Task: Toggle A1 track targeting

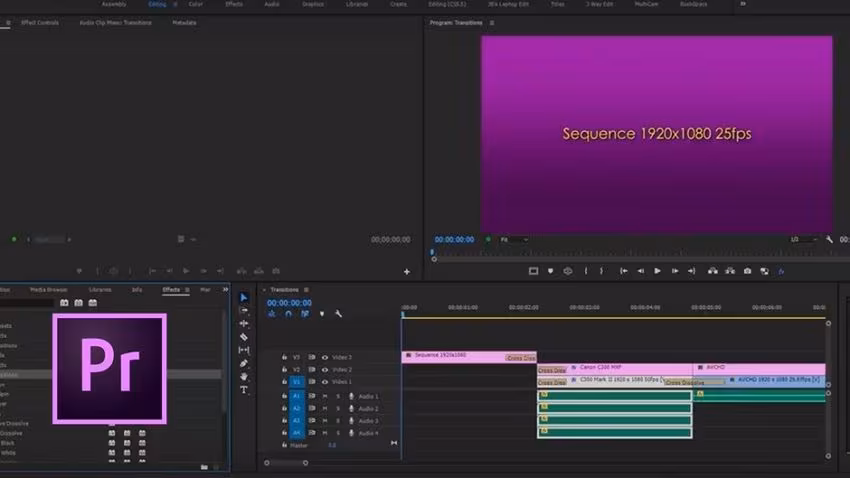Action: click(x=297, y=396)
